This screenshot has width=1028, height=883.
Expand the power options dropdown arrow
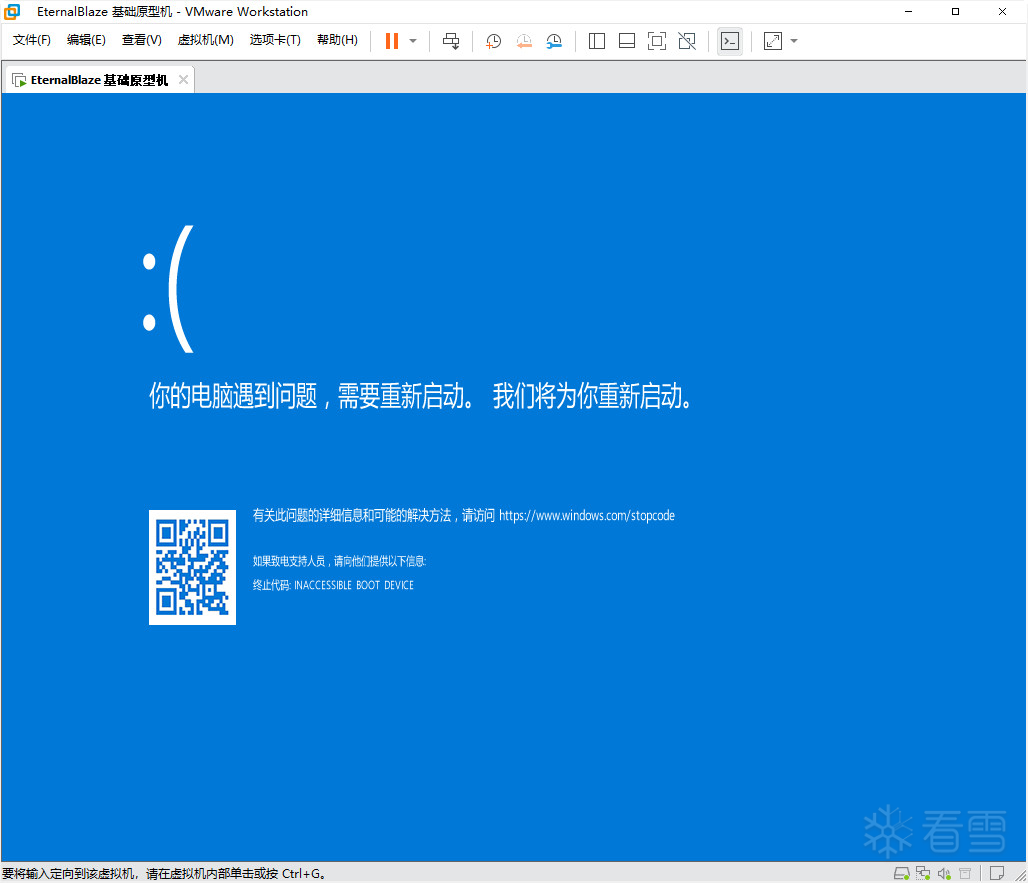(x=413, y=41)
